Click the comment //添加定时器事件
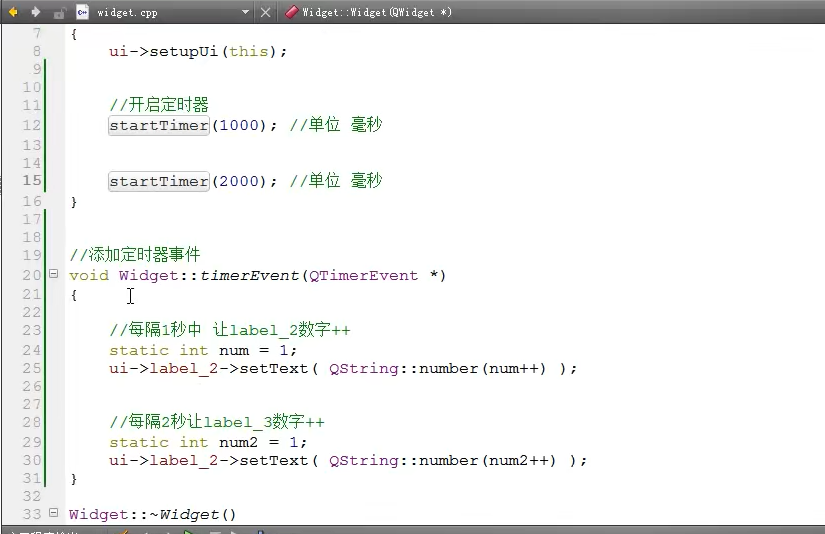825x534 pixels. click(135, 255)
